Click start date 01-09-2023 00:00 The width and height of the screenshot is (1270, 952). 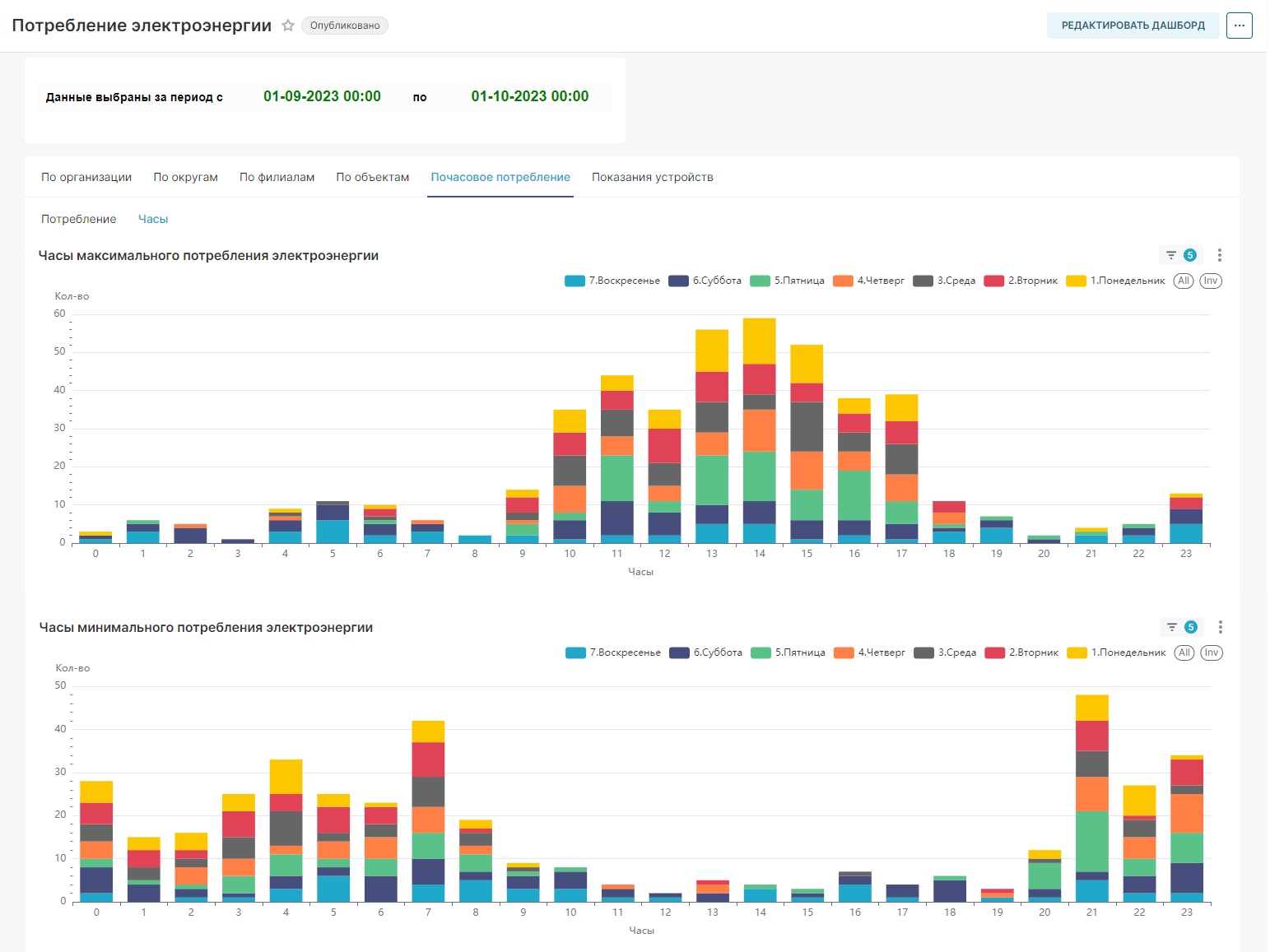[322, 96]
